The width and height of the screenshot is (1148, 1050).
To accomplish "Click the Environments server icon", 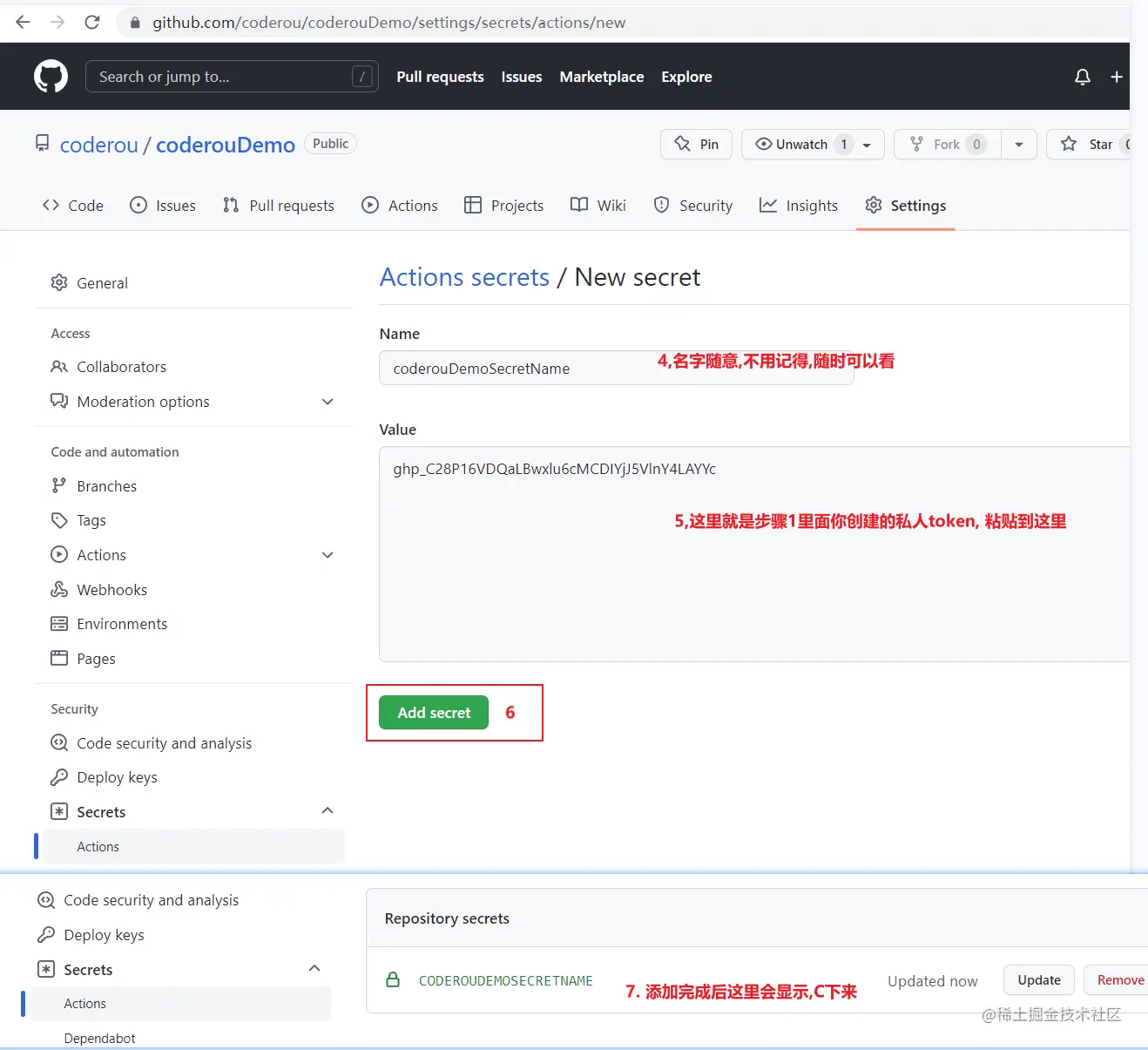I will click(59, 624).
